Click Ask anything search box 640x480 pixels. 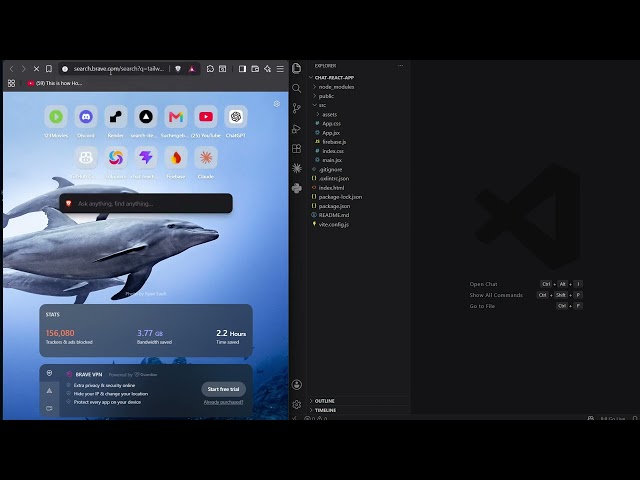coord(146,203)
